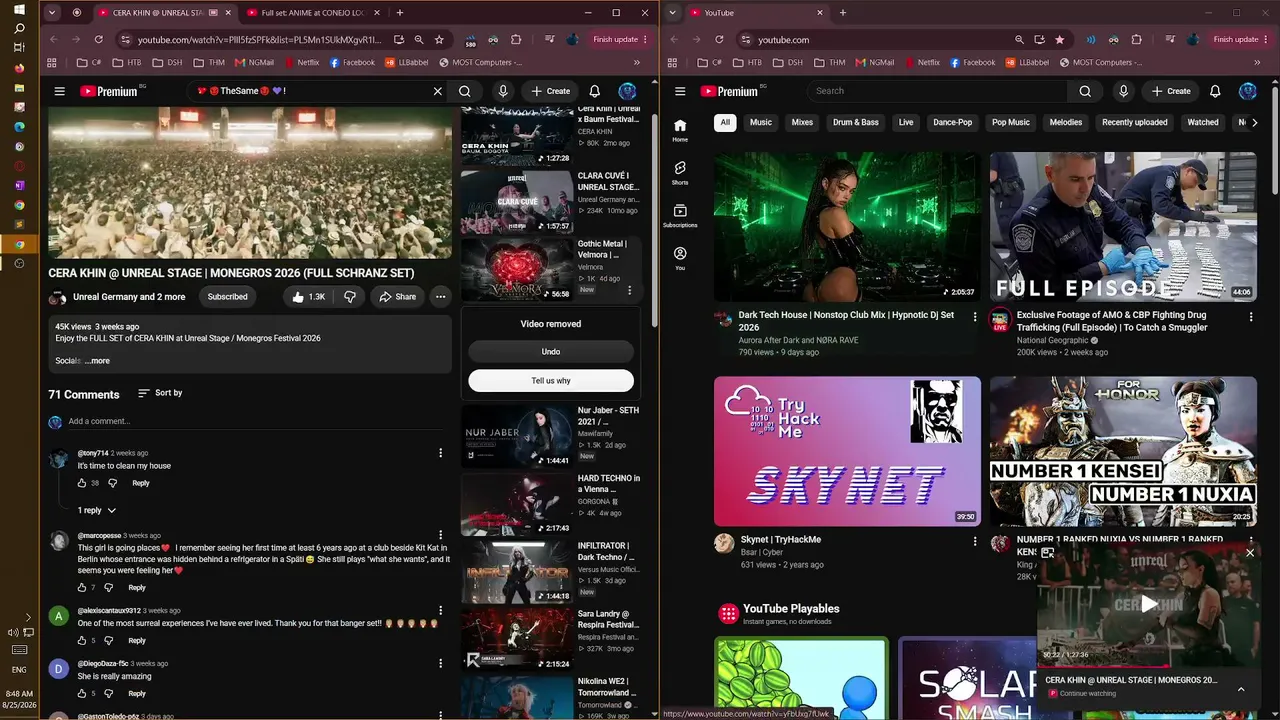Like the CERA KHIN video (1.3K)
Screen dimensions: 1280x720
tap(308, 297)
